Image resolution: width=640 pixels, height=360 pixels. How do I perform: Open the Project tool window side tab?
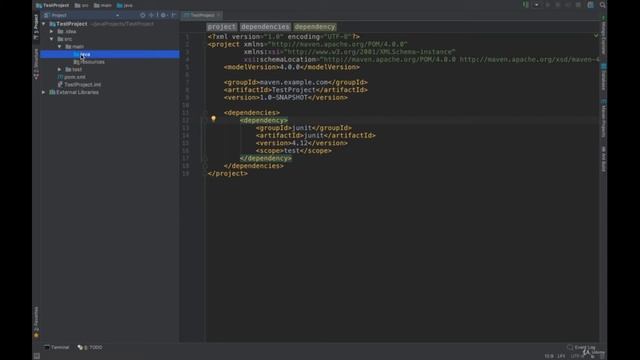36,27
